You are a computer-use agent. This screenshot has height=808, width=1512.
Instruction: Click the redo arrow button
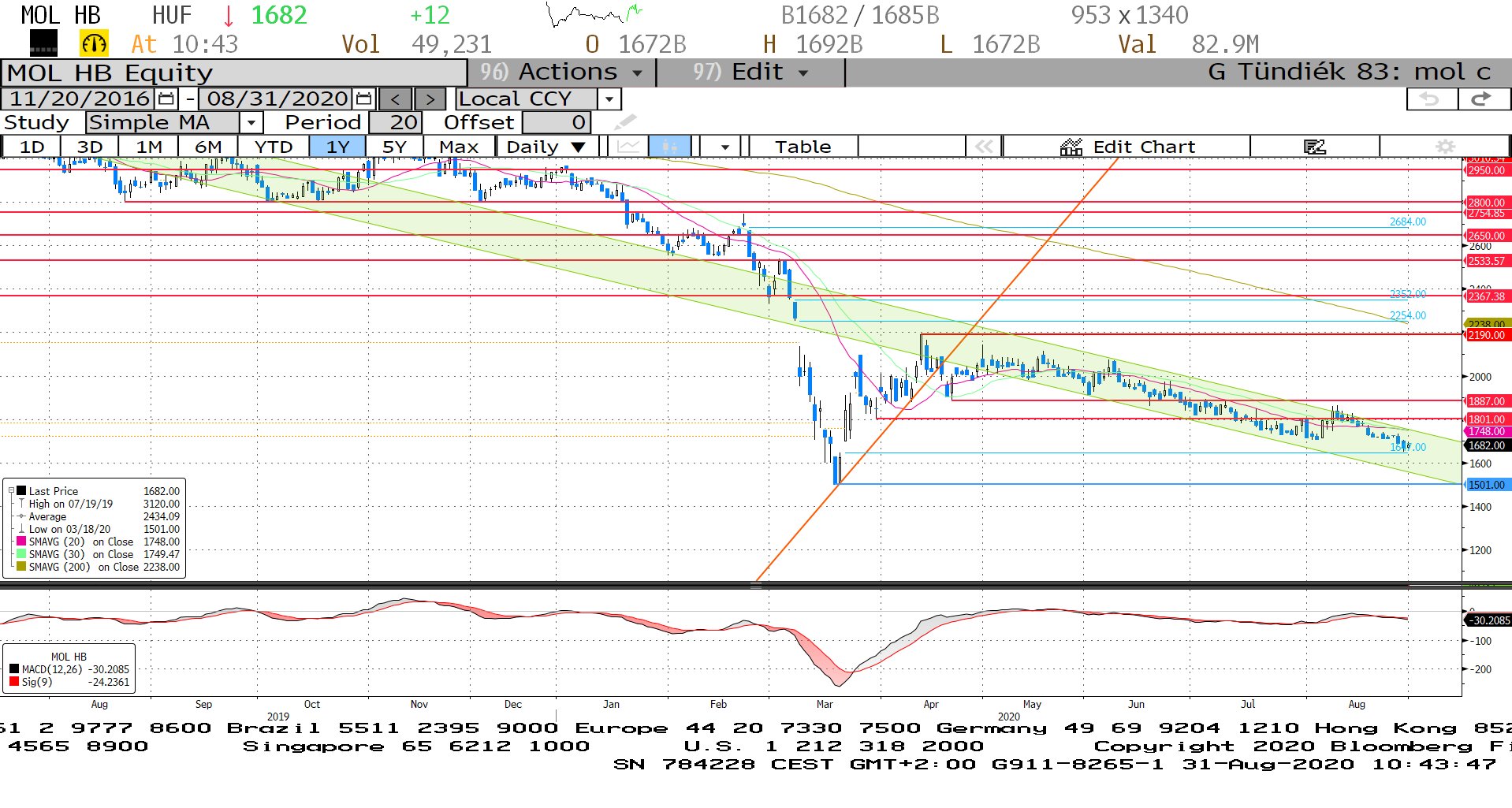tap(1484, 99)
